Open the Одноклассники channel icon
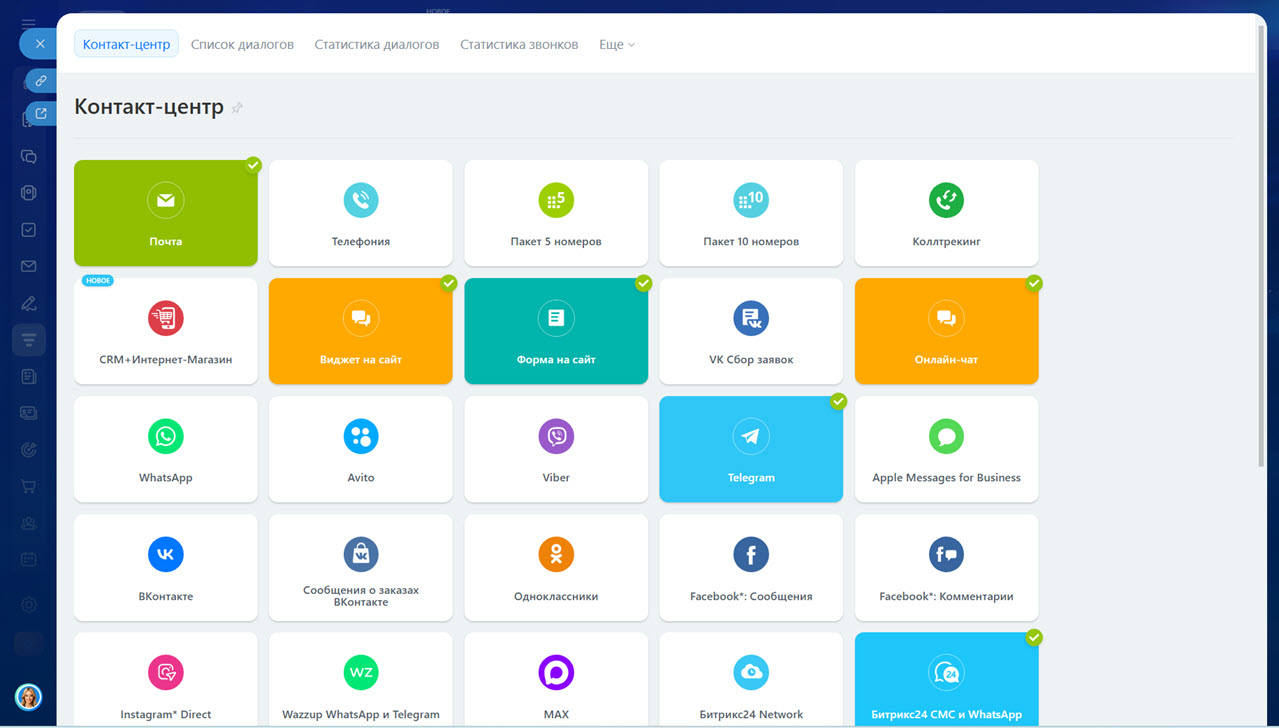This screenshot has height=728, width=1279. [556, 555]
